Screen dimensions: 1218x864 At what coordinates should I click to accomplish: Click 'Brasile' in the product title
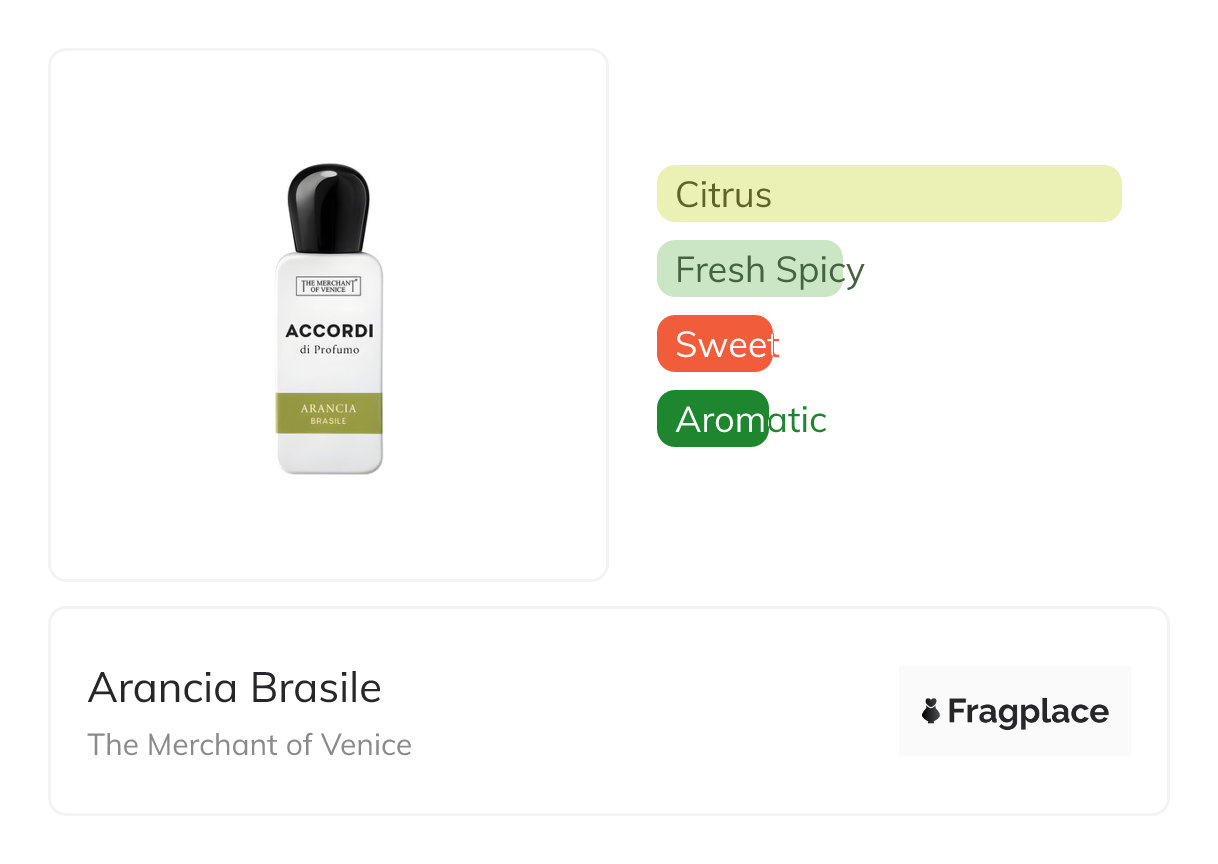coord(316,689)
